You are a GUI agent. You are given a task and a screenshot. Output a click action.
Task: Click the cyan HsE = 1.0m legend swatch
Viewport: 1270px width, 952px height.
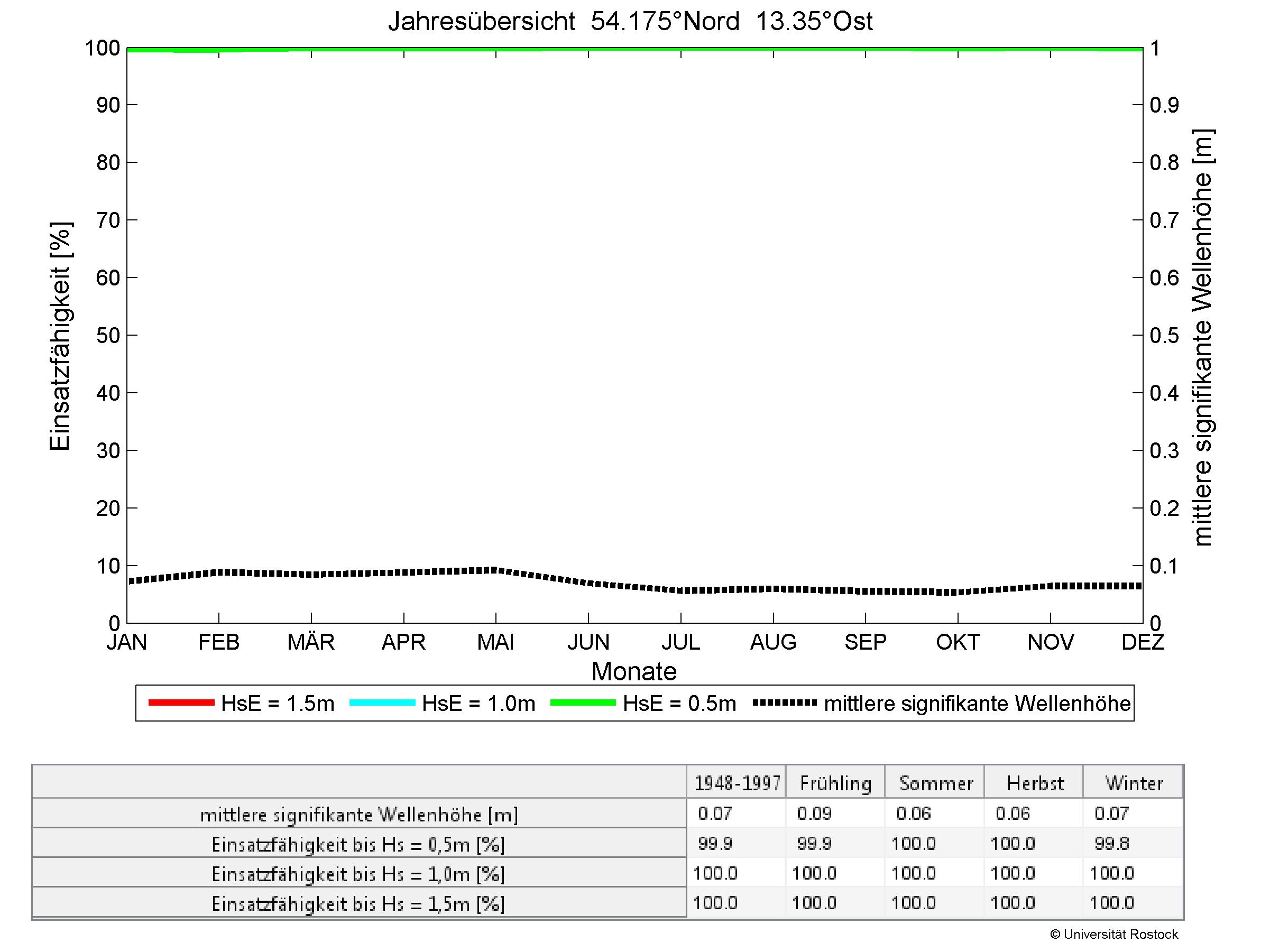[x=382, y=703]
